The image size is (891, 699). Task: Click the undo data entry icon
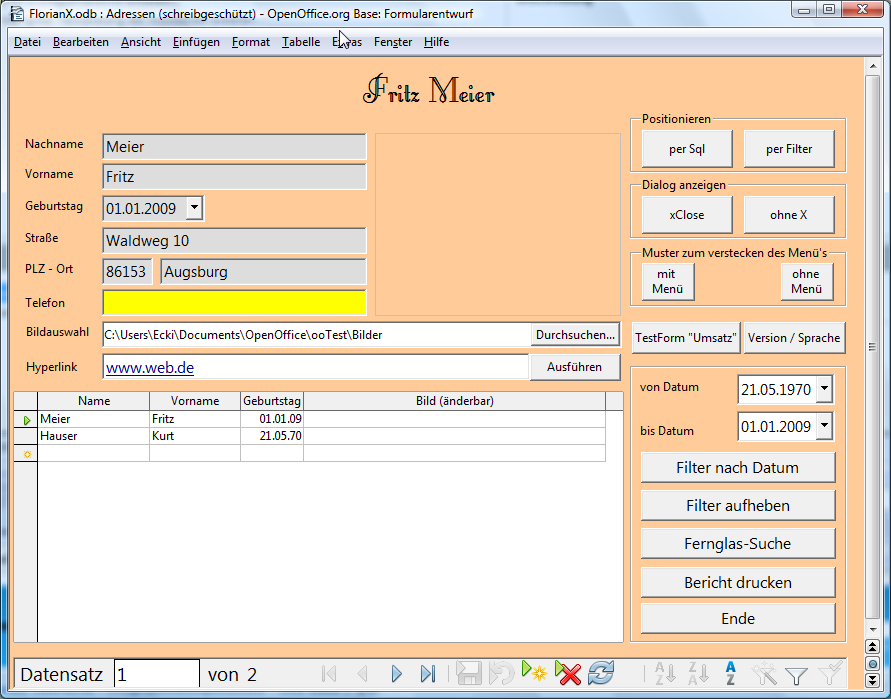pyautogui.click(x=502, y=673)
